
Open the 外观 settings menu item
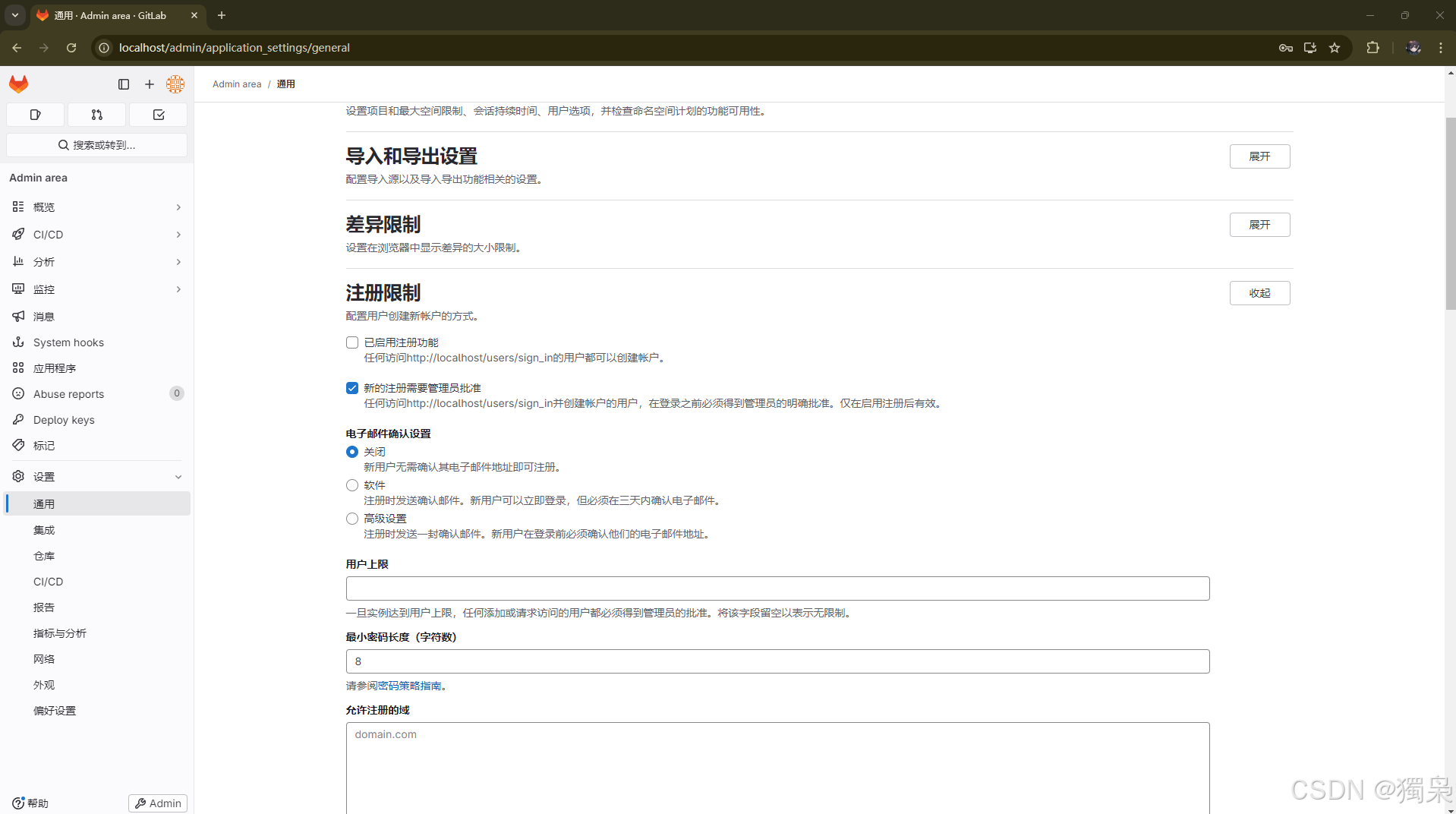97,685
